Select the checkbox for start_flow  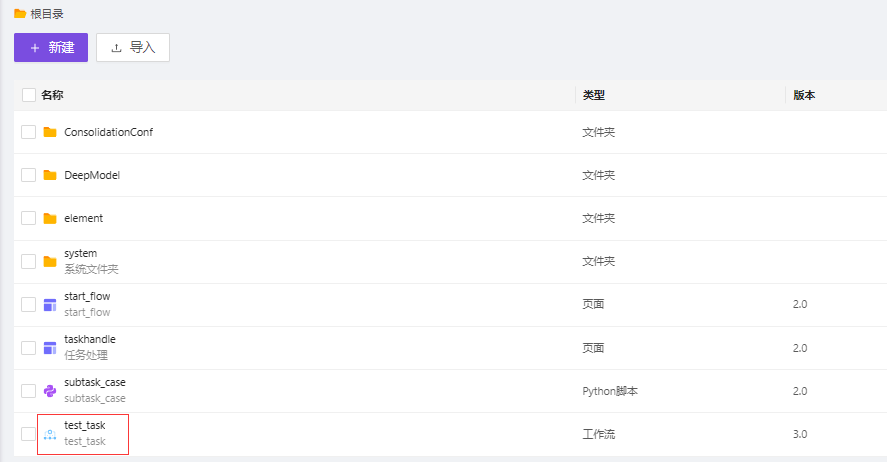(x=29, y=304)
